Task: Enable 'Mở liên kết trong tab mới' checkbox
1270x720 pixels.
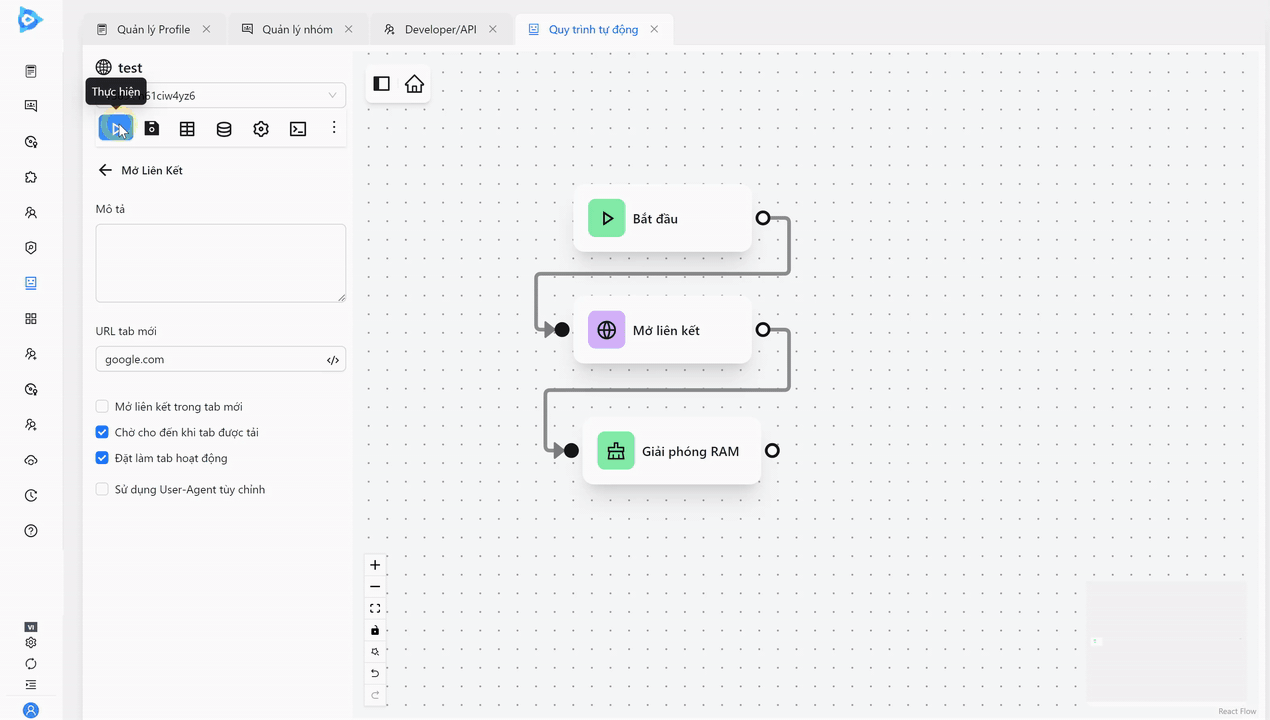Action: click(102, 407)
